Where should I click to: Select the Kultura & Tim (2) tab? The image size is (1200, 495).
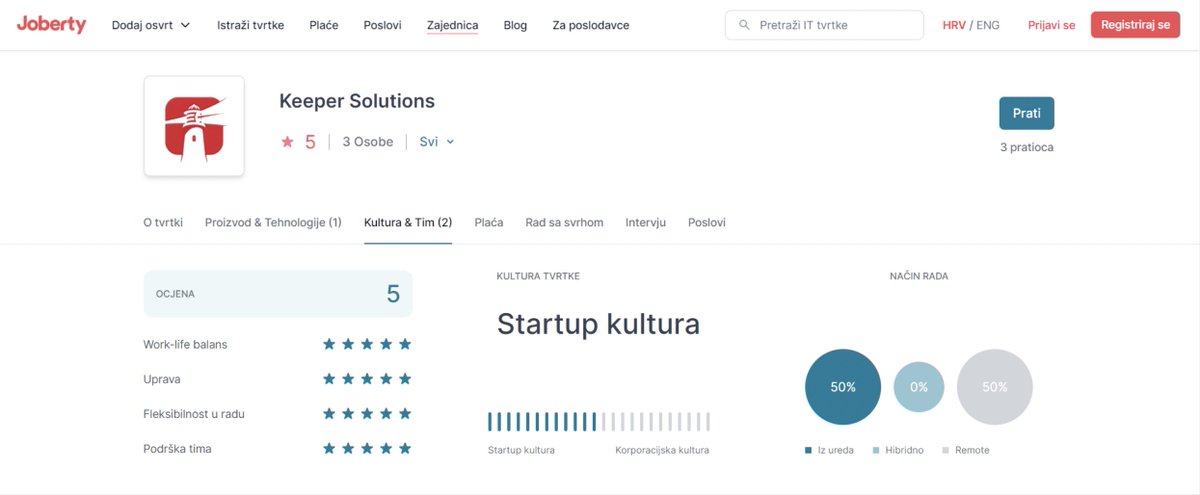(x=408, y=222)
